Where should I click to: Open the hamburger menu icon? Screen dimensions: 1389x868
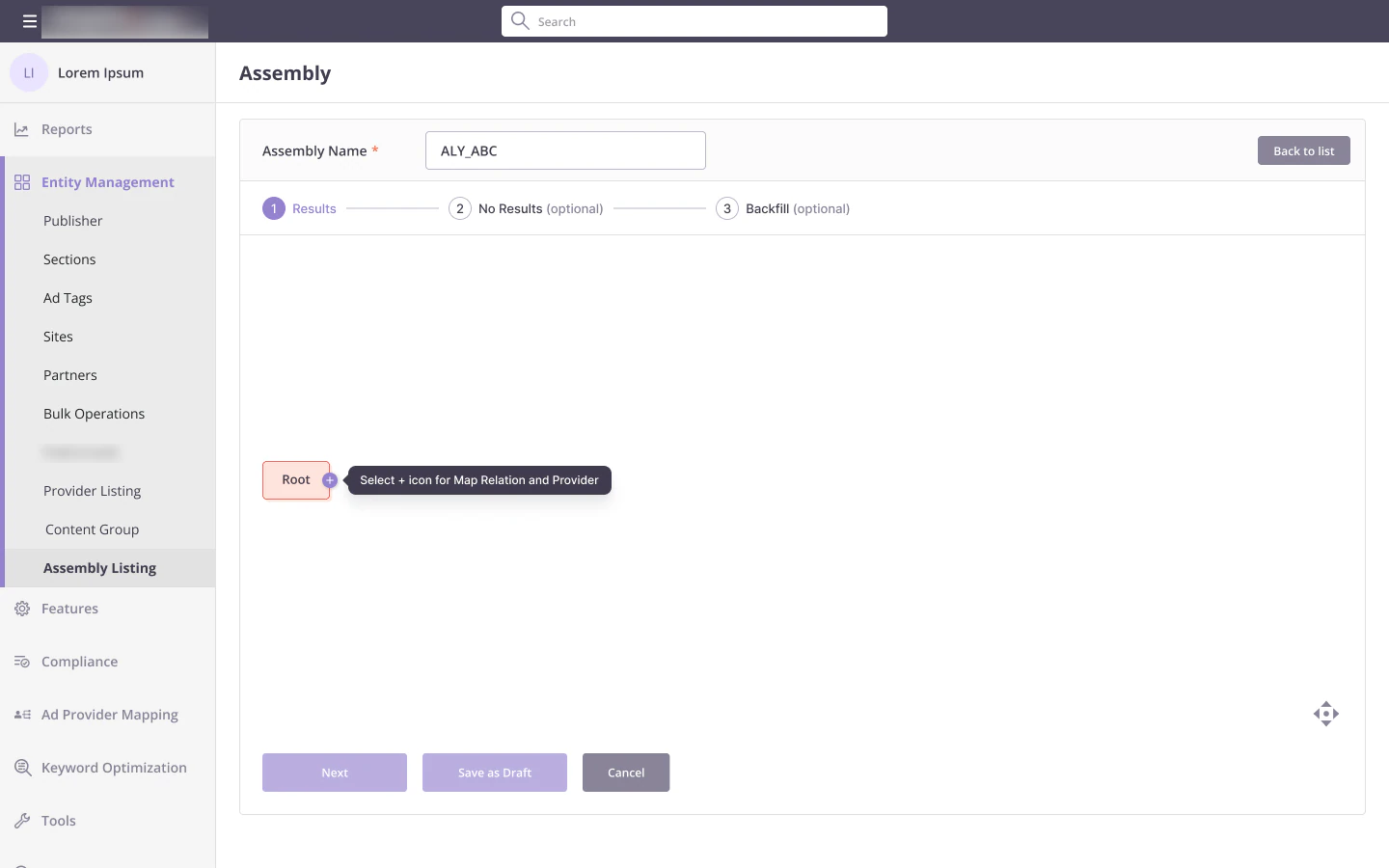pyautogui.click(x=30, y=21)
